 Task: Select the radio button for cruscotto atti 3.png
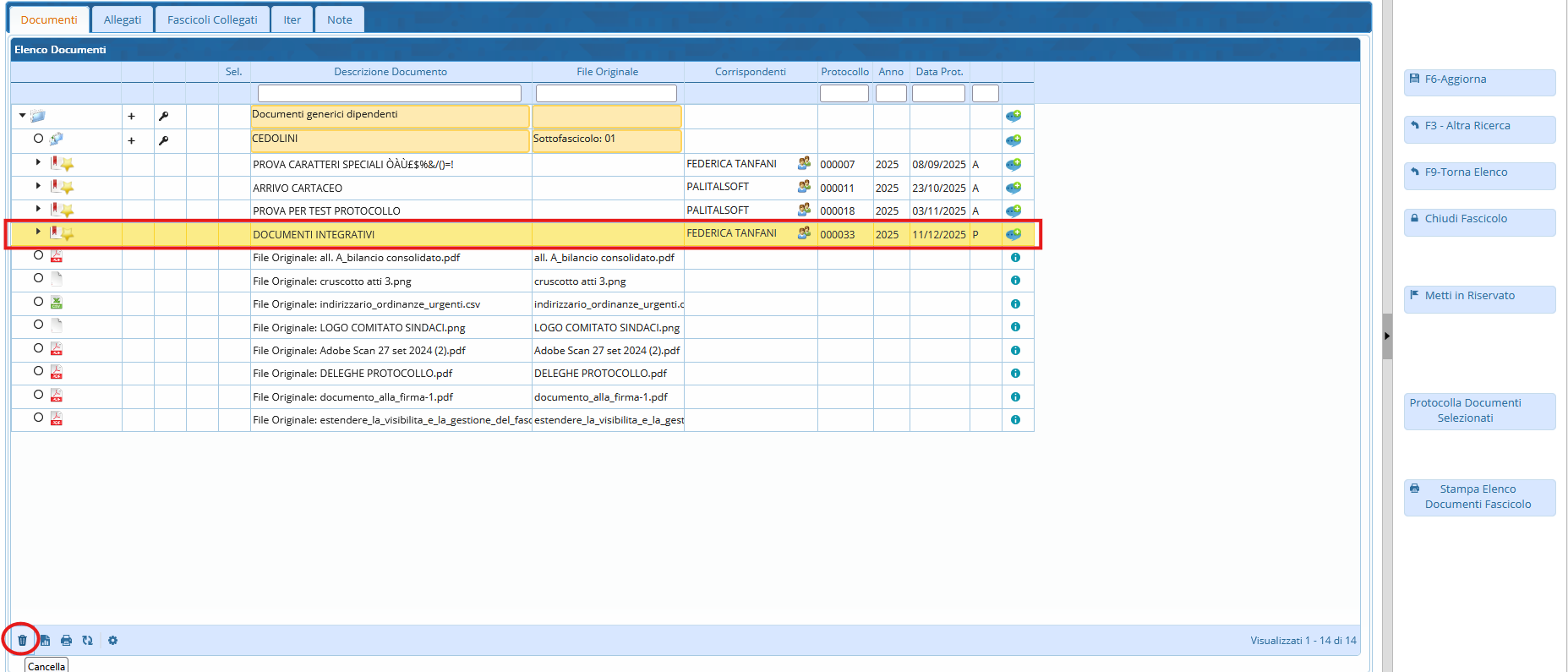[38, 278]
